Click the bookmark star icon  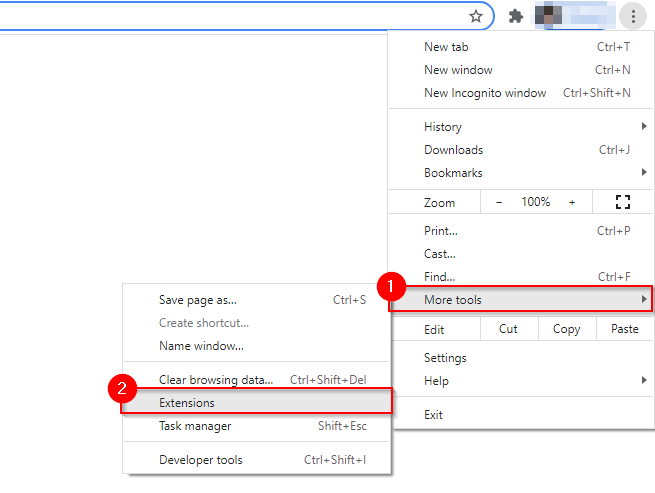click(x=477, y=16)
